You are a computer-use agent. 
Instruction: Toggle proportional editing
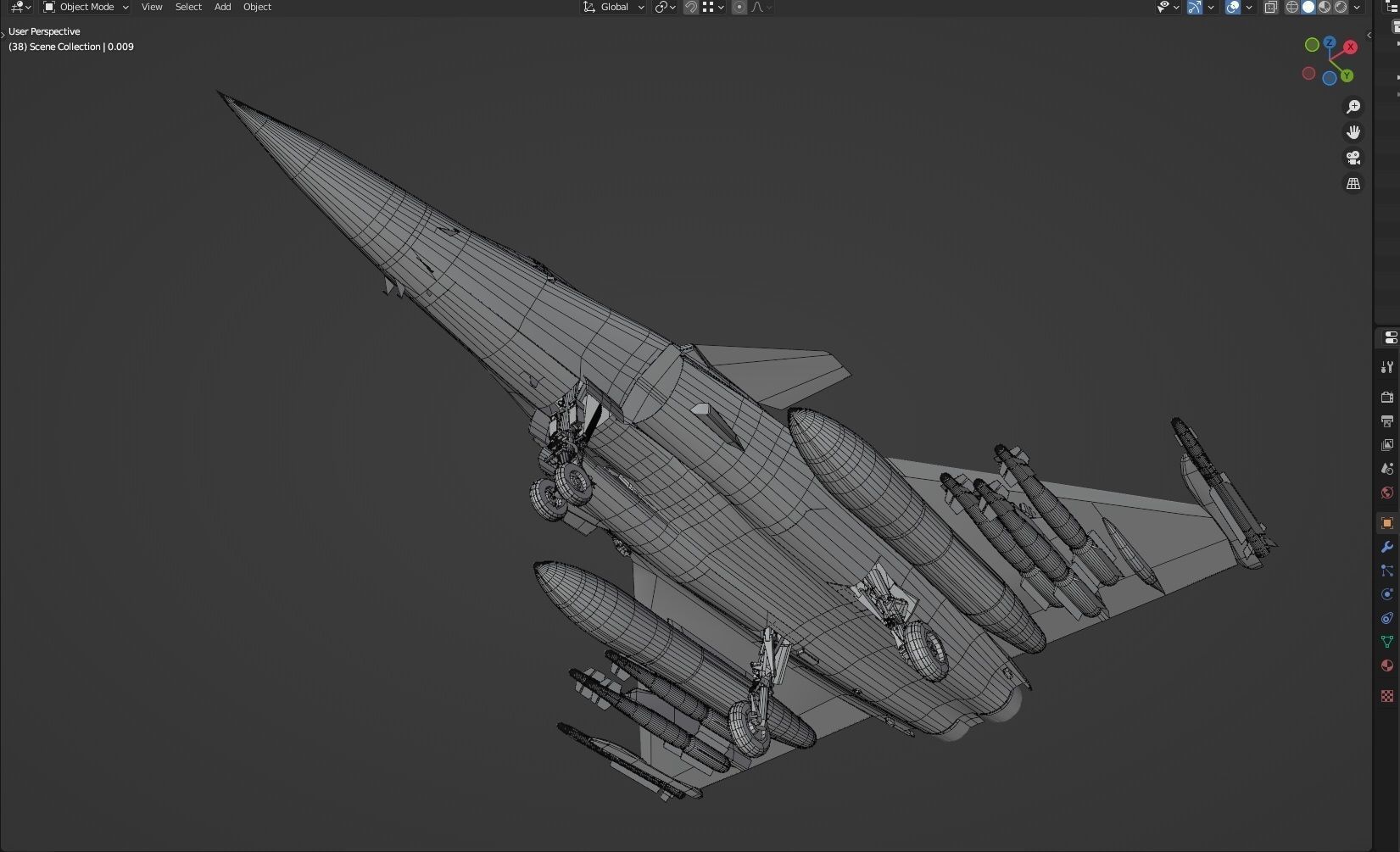pos(739,7)
